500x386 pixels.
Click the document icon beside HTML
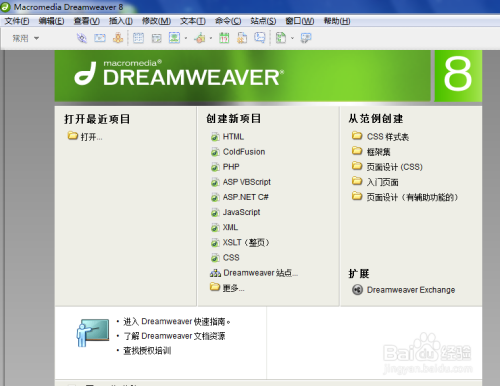tap(215, 137)
